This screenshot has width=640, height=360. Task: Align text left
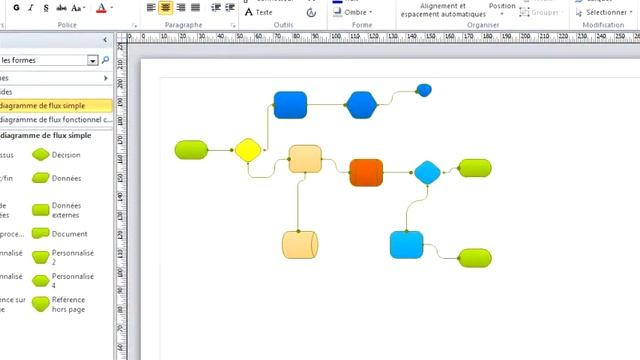click(x=151, y=7)
